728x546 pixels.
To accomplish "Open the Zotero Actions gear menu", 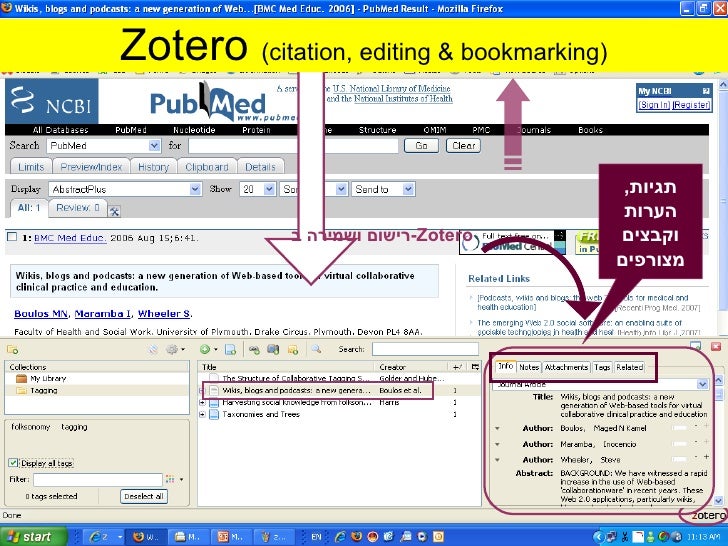I will click(x=175, y=349).
